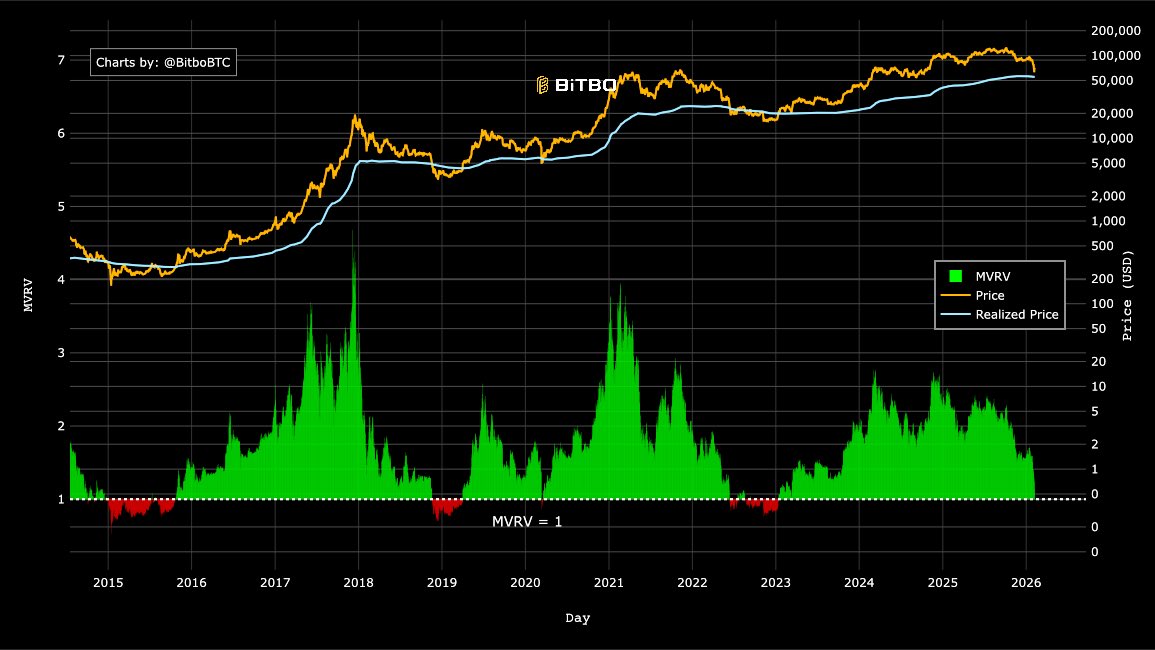
Task: Click the 2015 x-axis label
Action: click(108, 583)
